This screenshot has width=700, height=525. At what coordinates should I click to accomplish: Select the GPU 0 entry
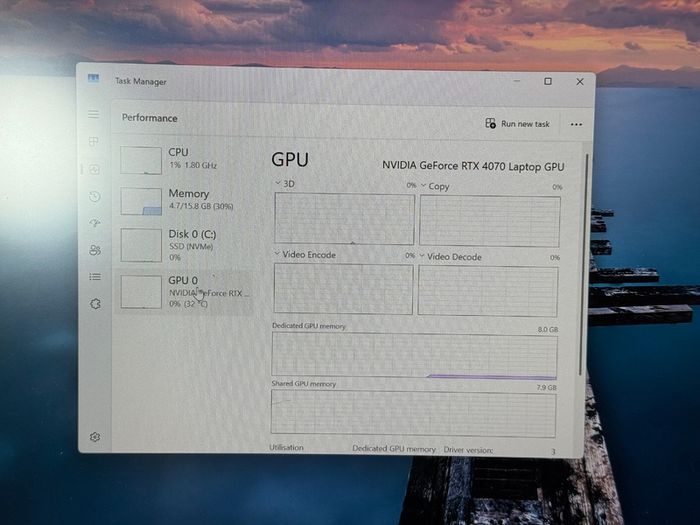[184, 292]
